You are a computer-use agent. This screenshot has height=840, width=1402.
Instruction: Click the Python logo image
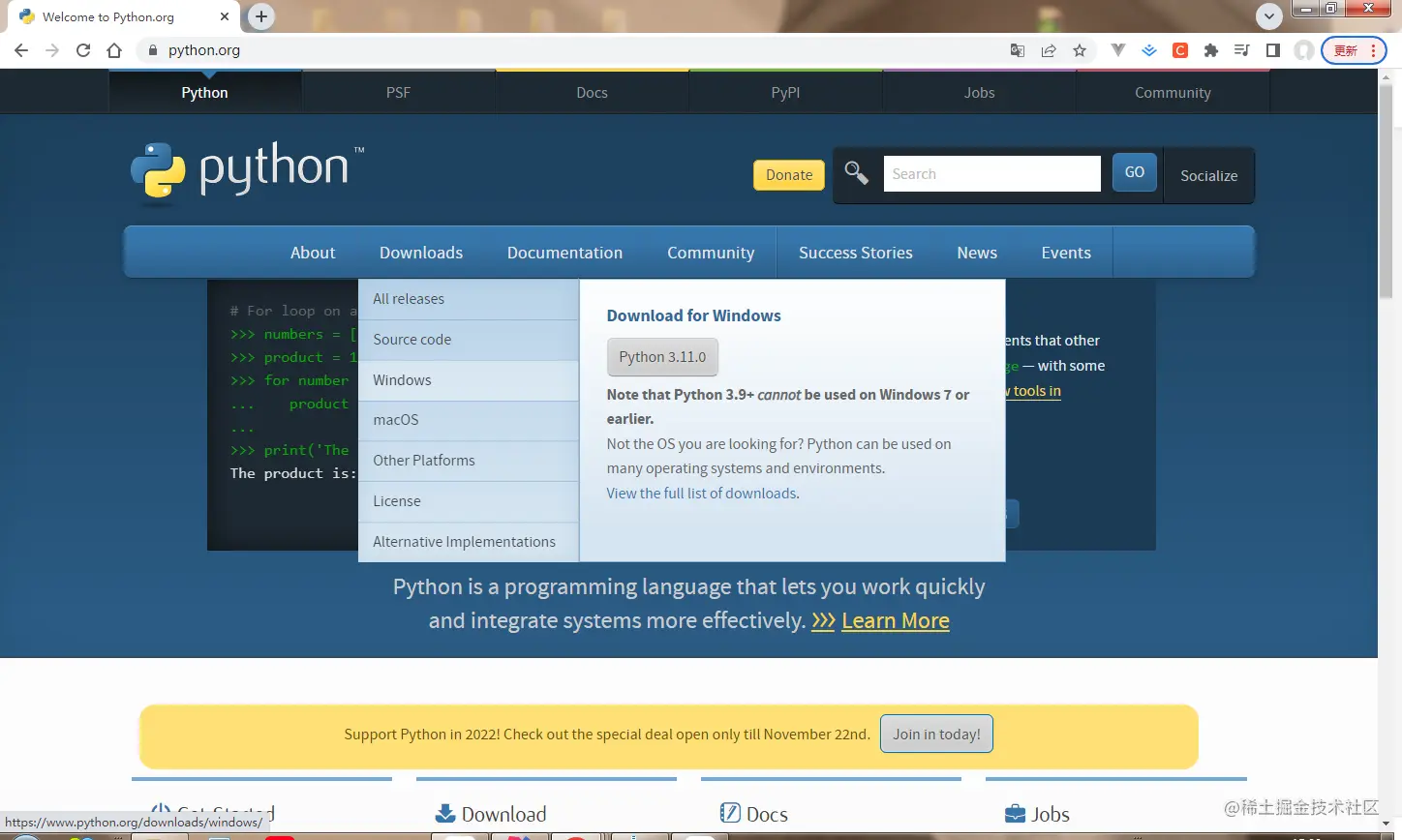pyautogui.click(x=247, y=171)
